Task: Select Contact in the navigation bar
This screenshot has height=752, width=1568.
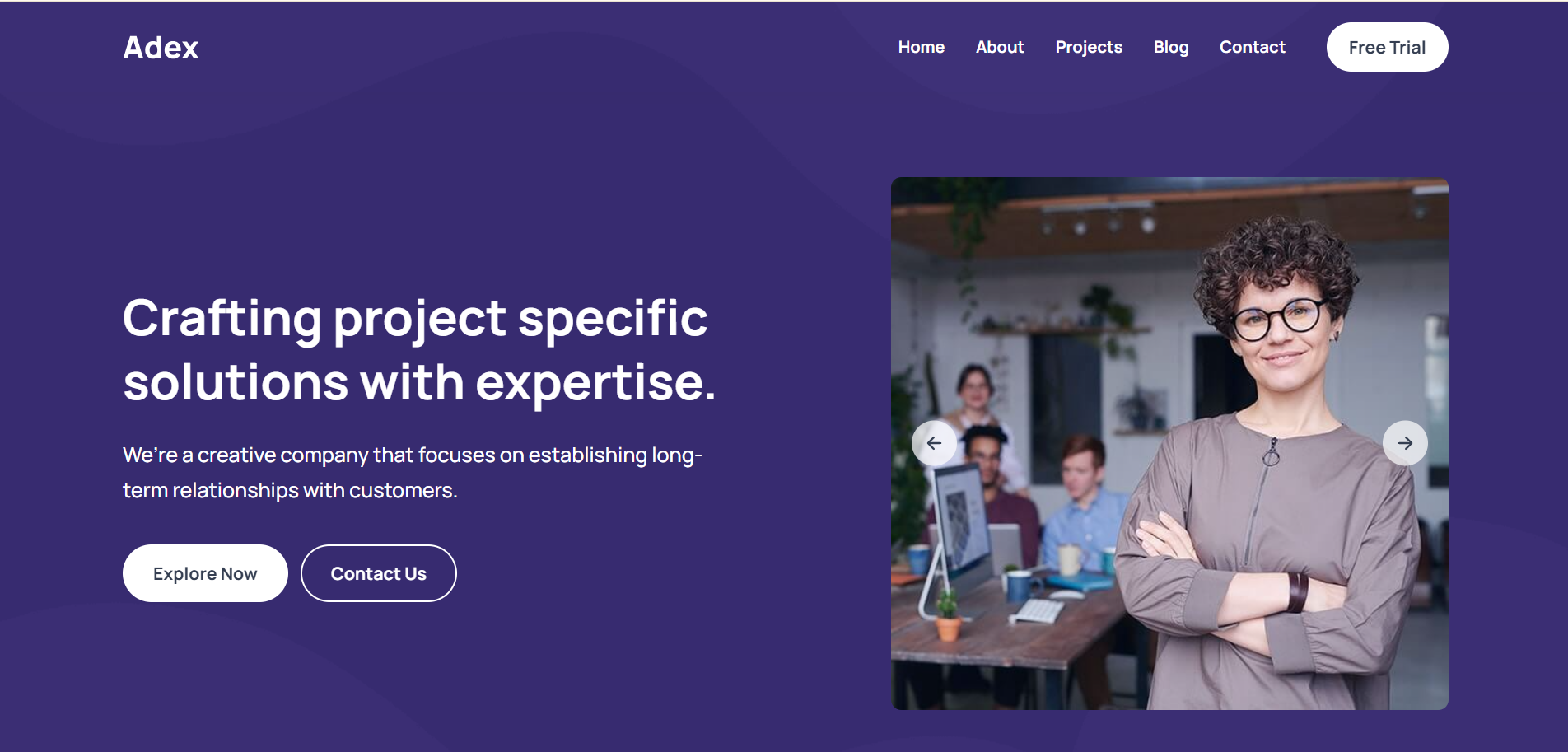Action: click(1252, 47)
